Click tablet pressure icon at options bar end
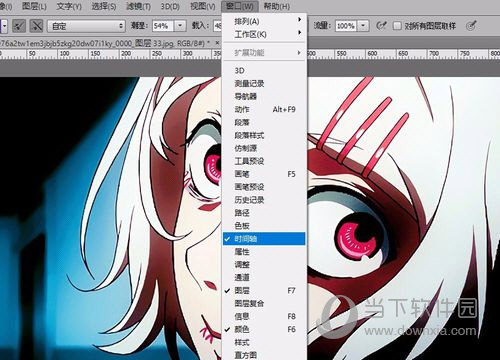The height and width of the screenshot is (360, 500). coord(471,26)
